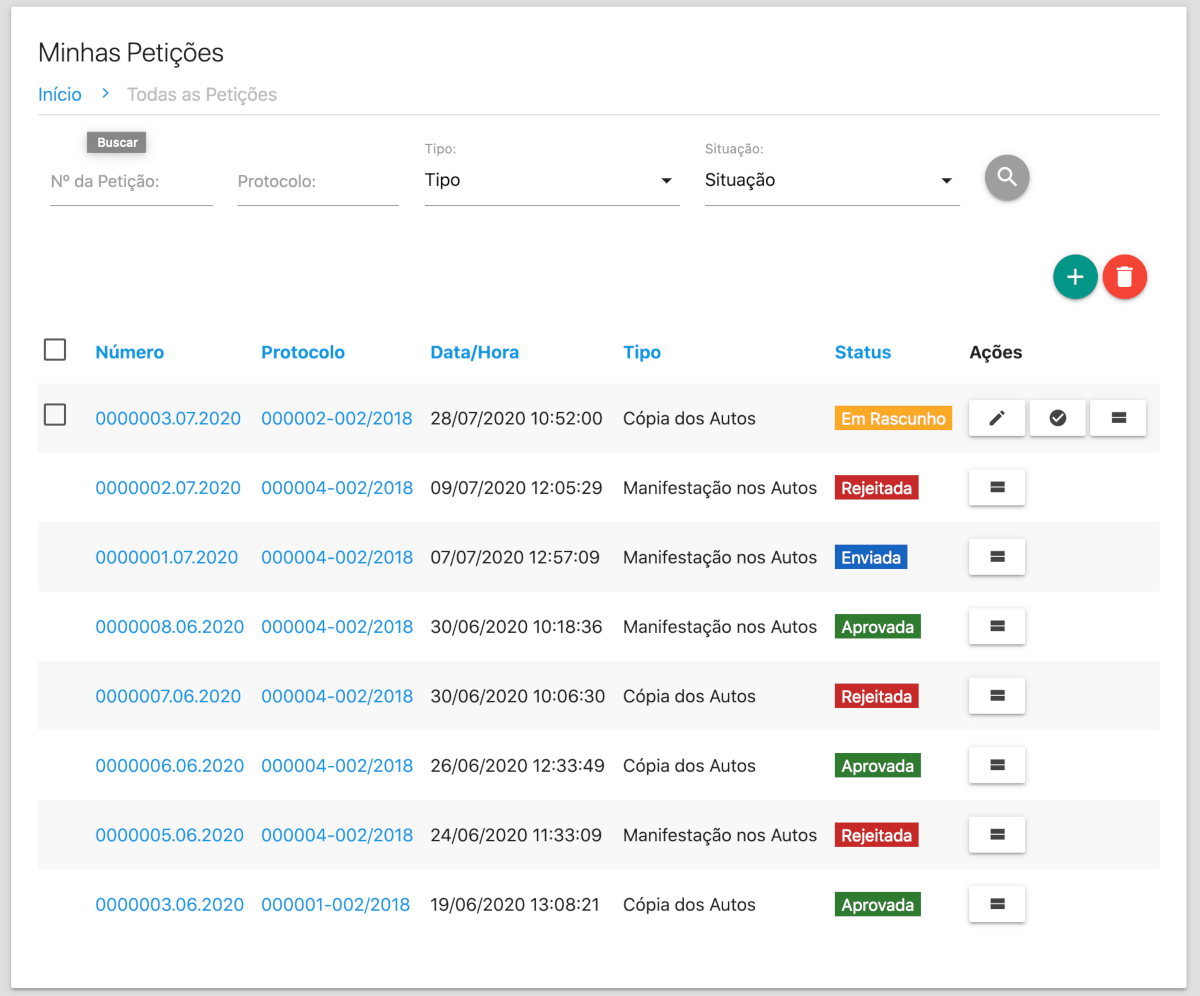Click Rejeitada badge for petition 0000007.06.2020
Viewport: 1200px width, 996px height.
click(x=877, y=696)
